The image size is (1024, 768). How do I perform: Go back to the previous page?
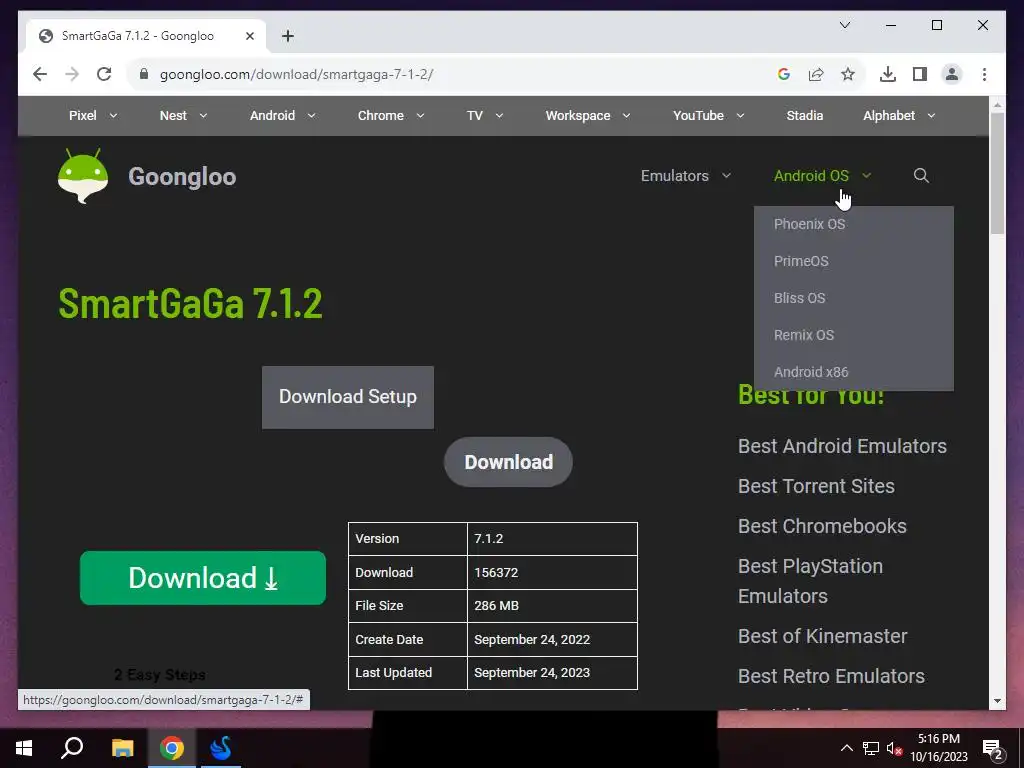point(40,74)
